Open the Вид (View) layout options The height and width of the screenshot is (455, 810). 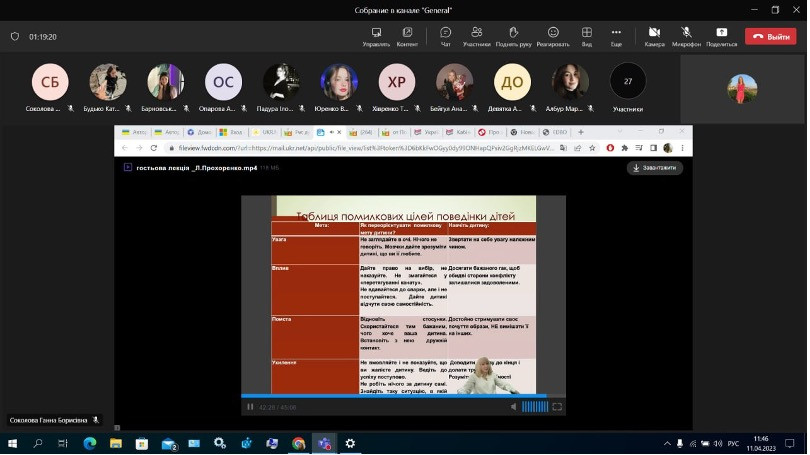point(587,33)
